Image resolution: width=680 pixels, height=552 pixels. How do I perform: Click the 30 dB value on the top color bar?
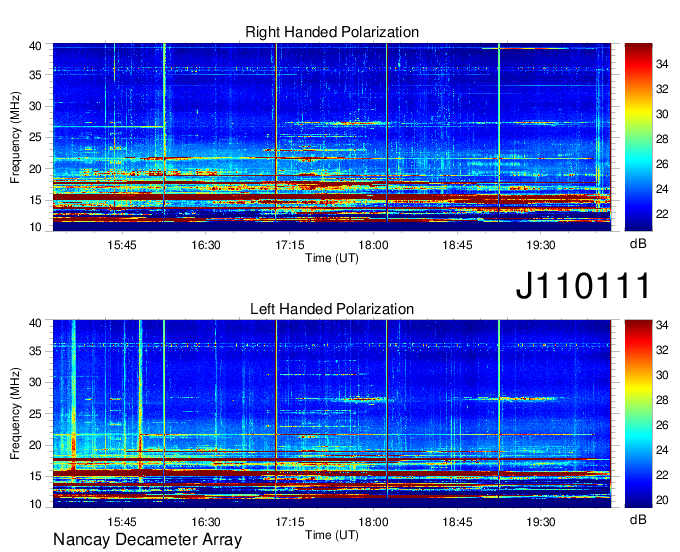click(x=662, y=114)
